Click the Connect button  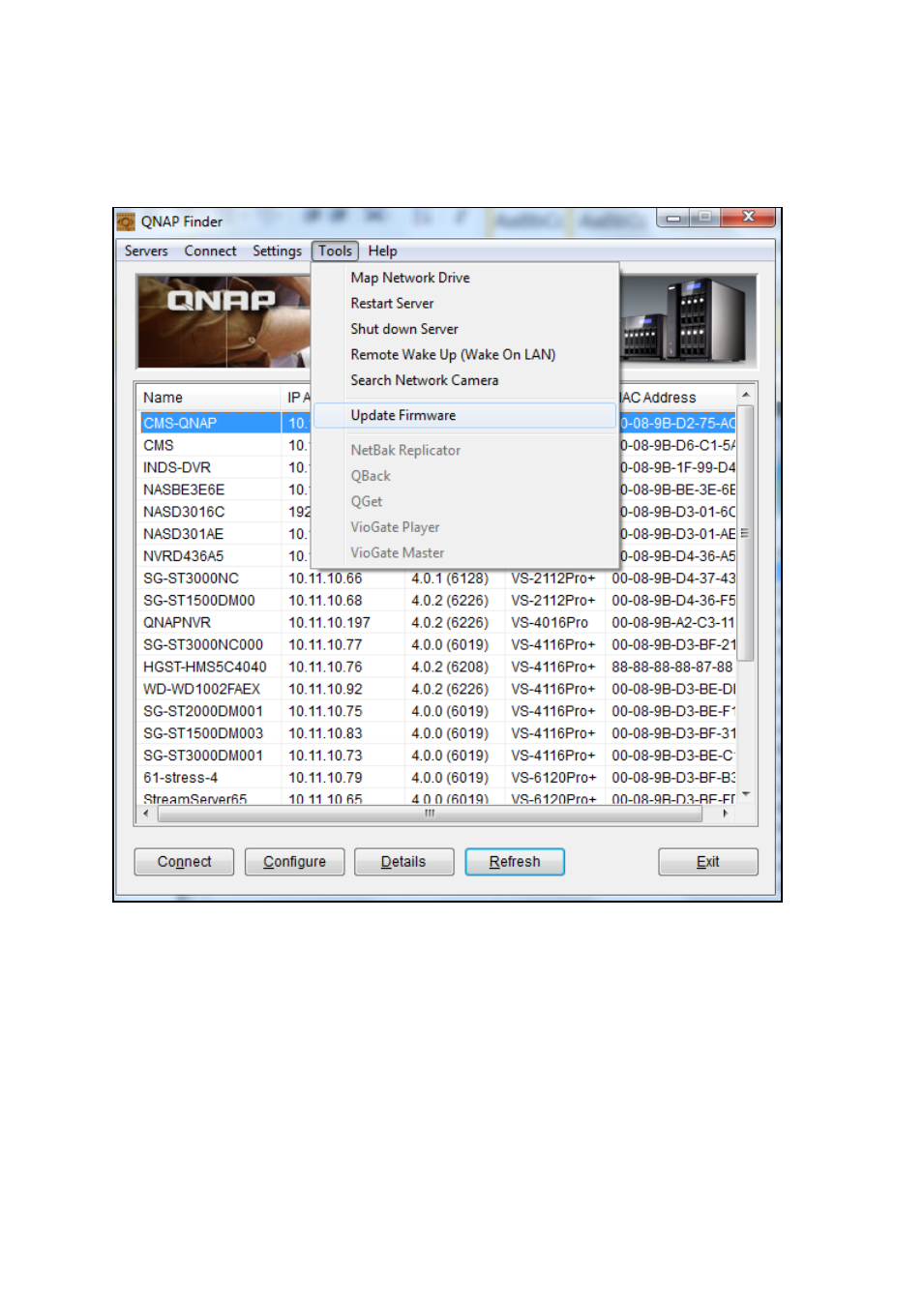coord(184,862)
